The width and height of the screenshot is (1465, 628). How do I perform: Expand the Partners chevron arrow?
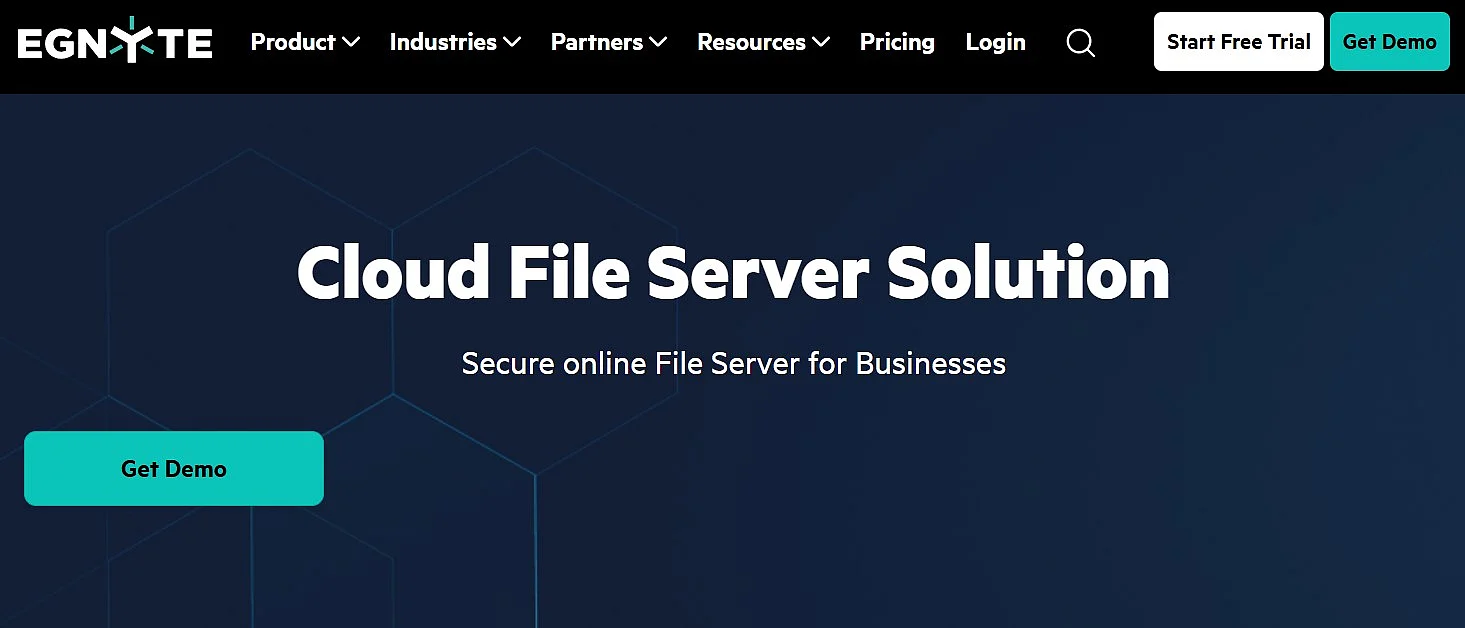[657, 43]
